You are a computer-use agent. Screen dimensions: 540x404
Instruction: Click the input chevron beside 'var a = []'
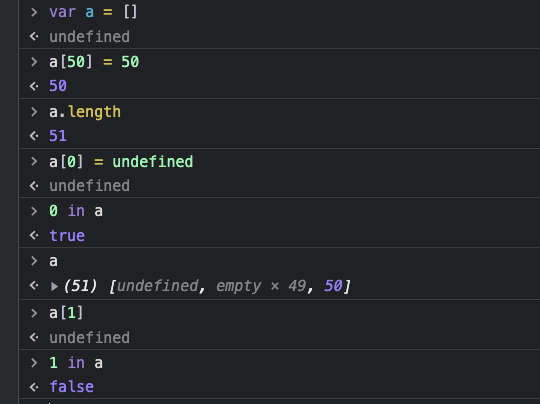tap(34, 12)
